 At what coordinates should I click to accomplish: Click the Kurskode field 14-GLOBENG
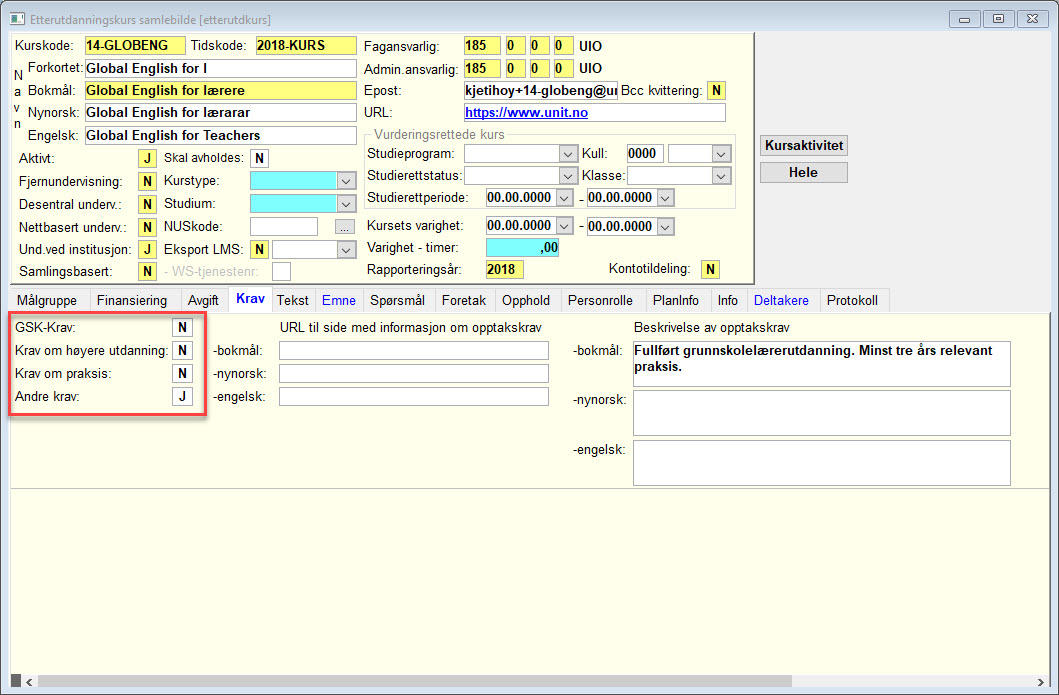pyautogui.click(x=135, y=46)
